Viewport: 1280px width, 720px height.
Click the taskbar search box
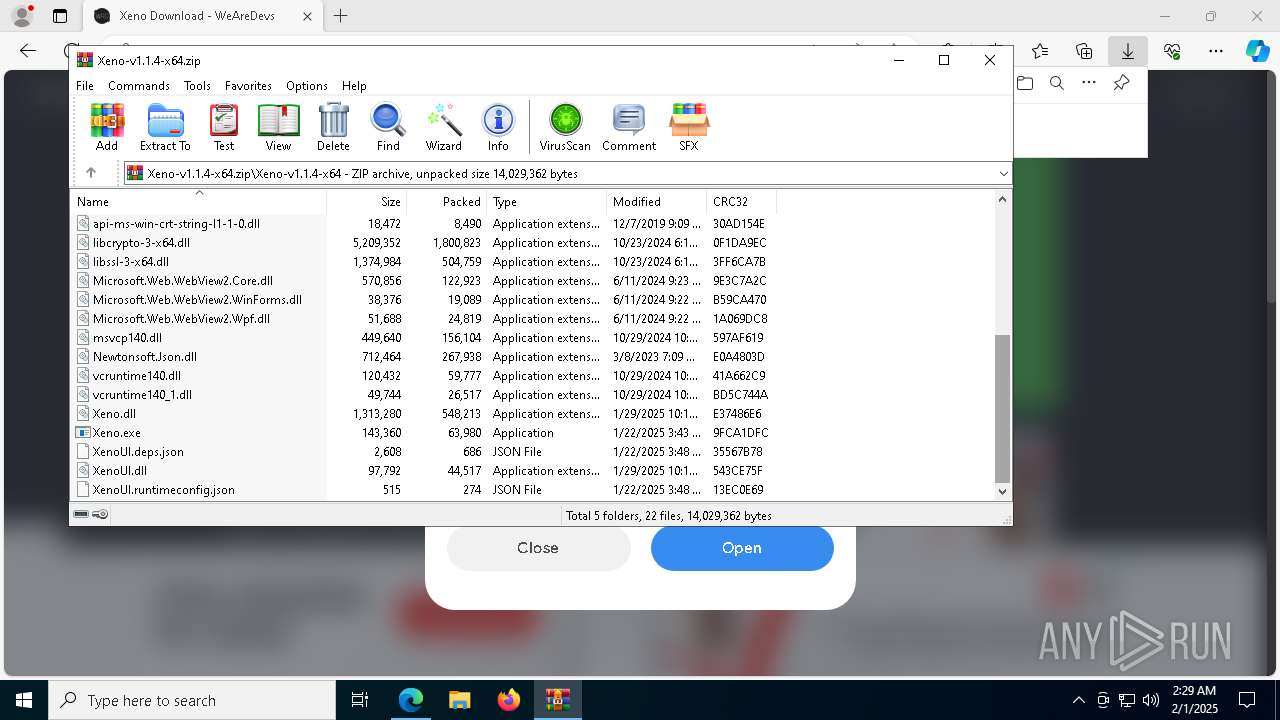click(192, 700)
